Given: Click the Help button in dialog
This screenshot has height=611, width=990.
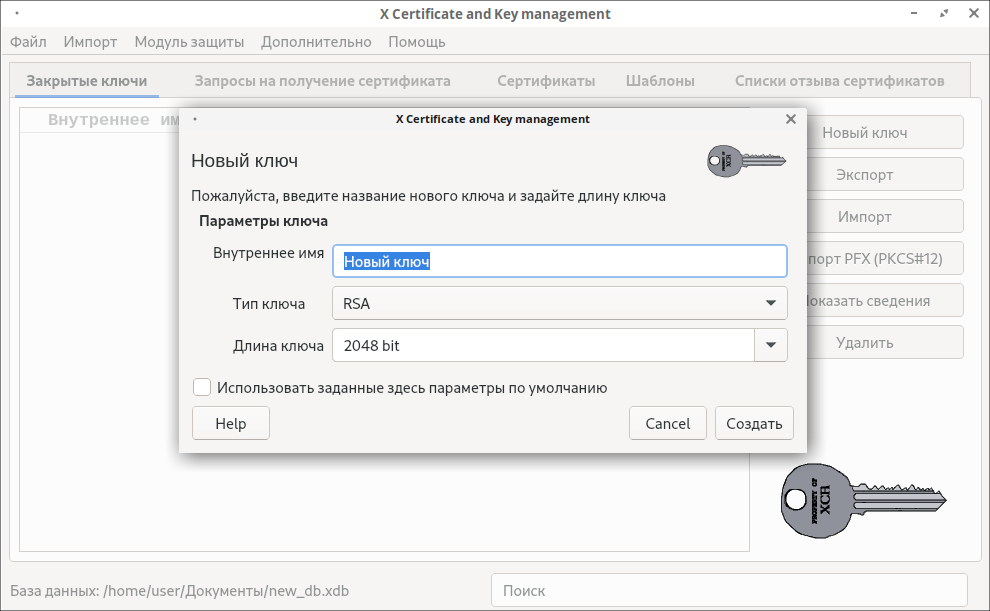Looking at the screenshot, I should [x=231, y=423].
